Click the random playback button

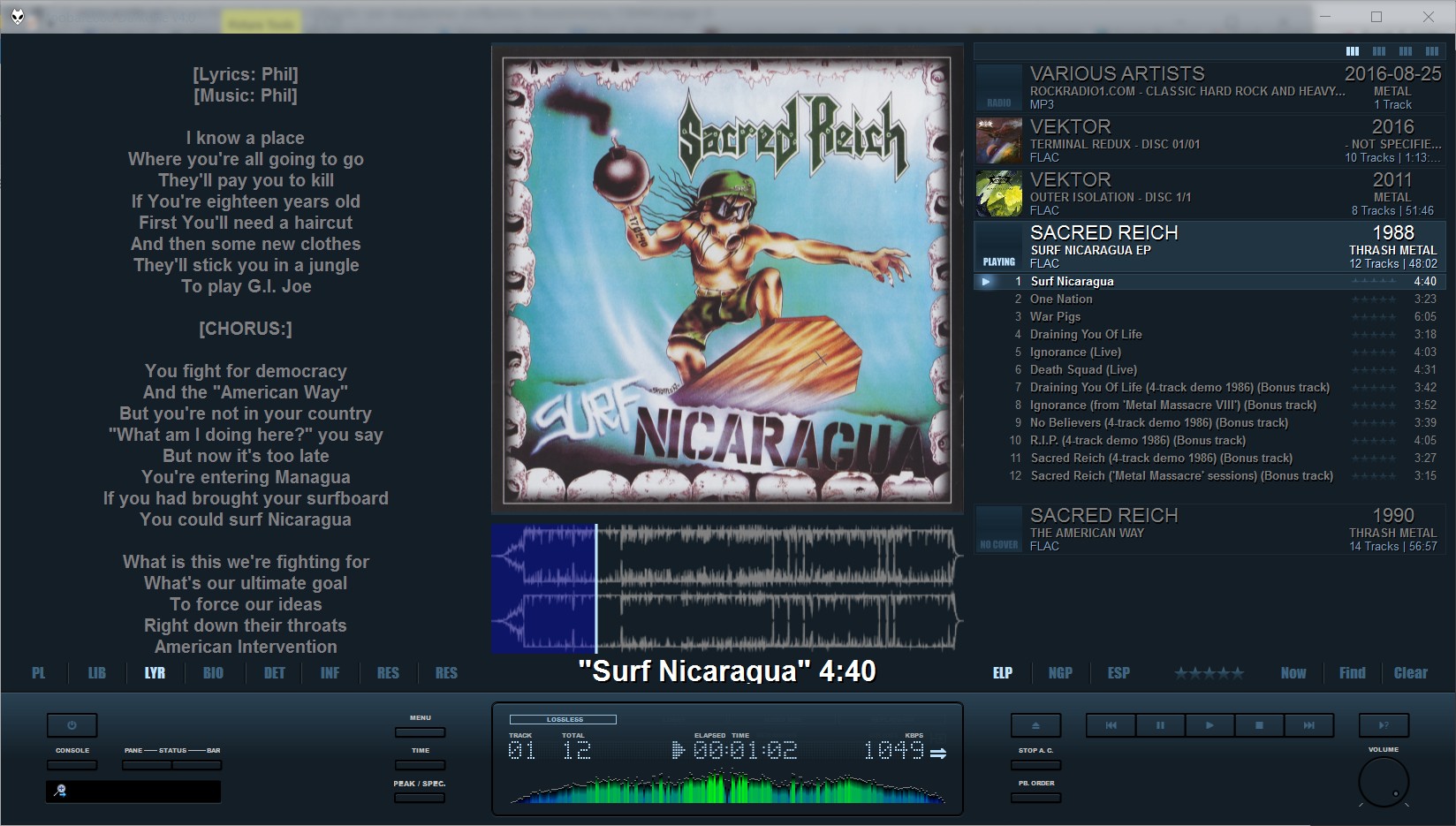1384,725
